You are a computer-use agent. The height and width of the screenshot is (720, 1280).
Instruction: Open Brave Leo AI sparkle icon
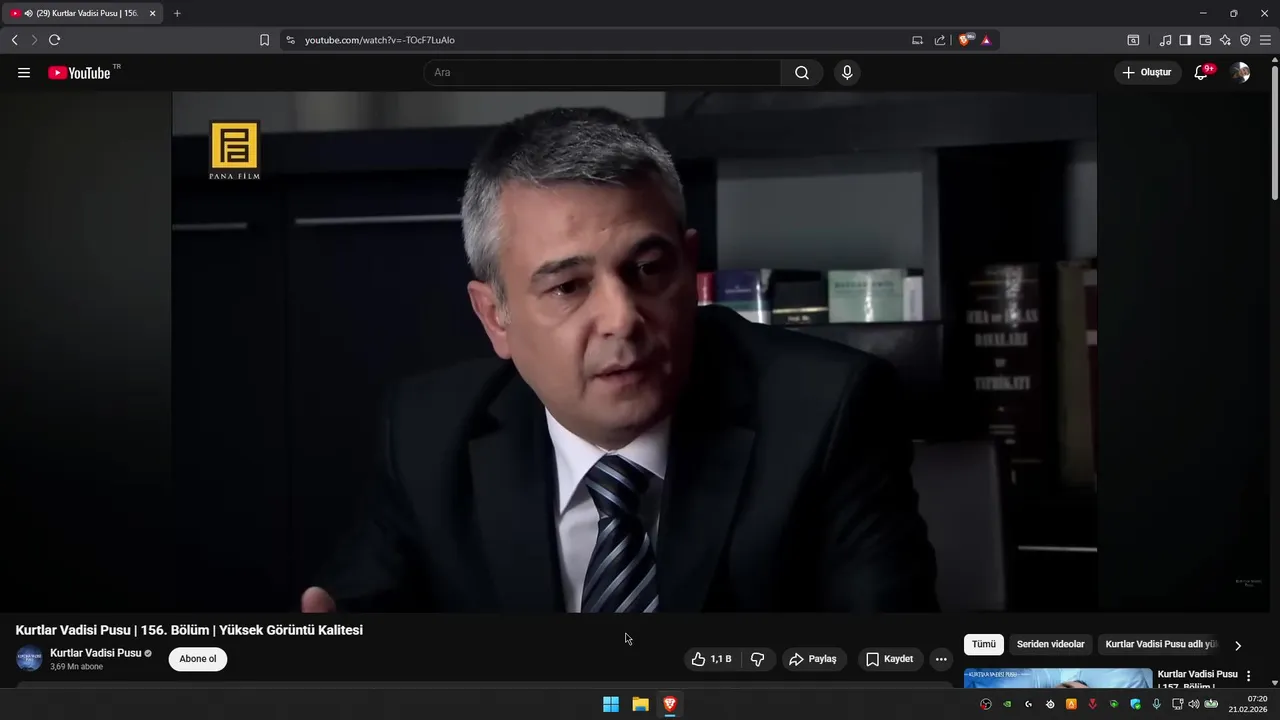pyautogui.click(x=1225, y=40)
